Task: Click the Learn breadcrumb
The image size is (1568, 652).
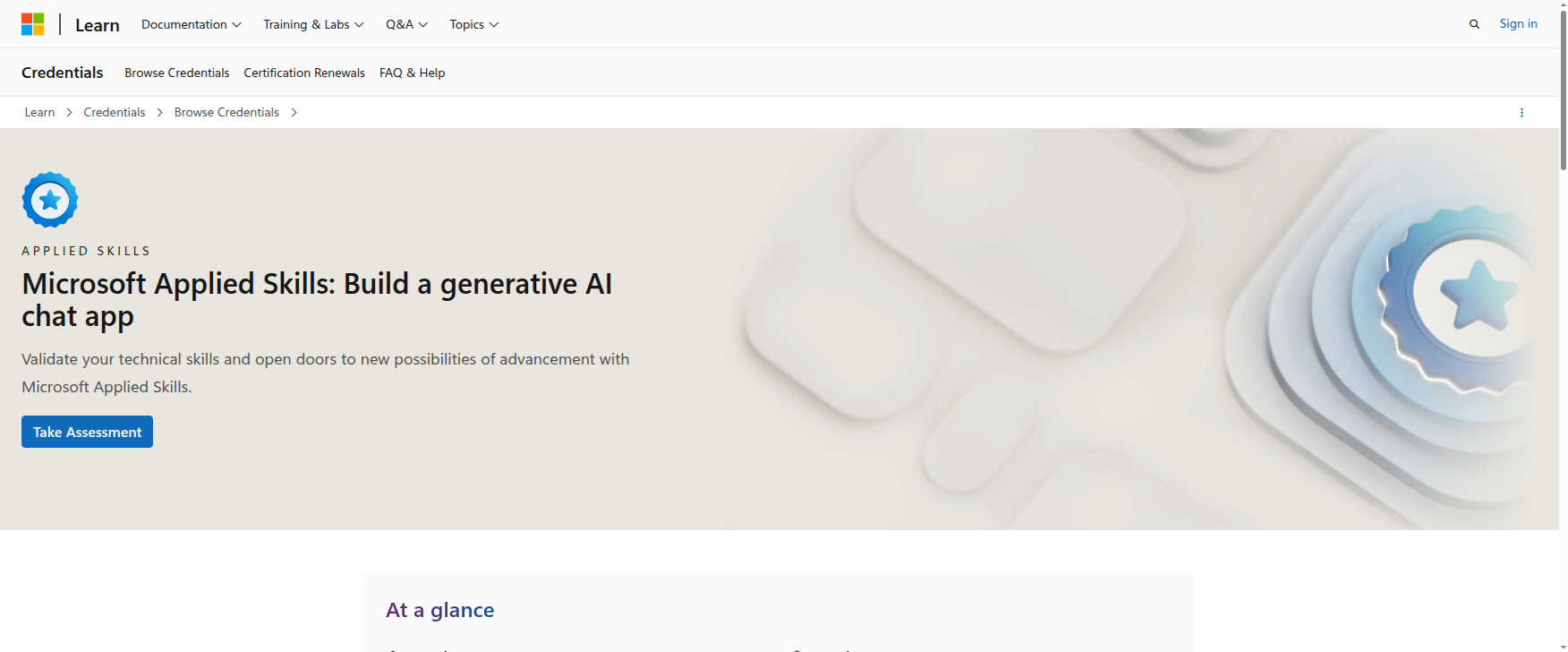Action: coord(39,112)
